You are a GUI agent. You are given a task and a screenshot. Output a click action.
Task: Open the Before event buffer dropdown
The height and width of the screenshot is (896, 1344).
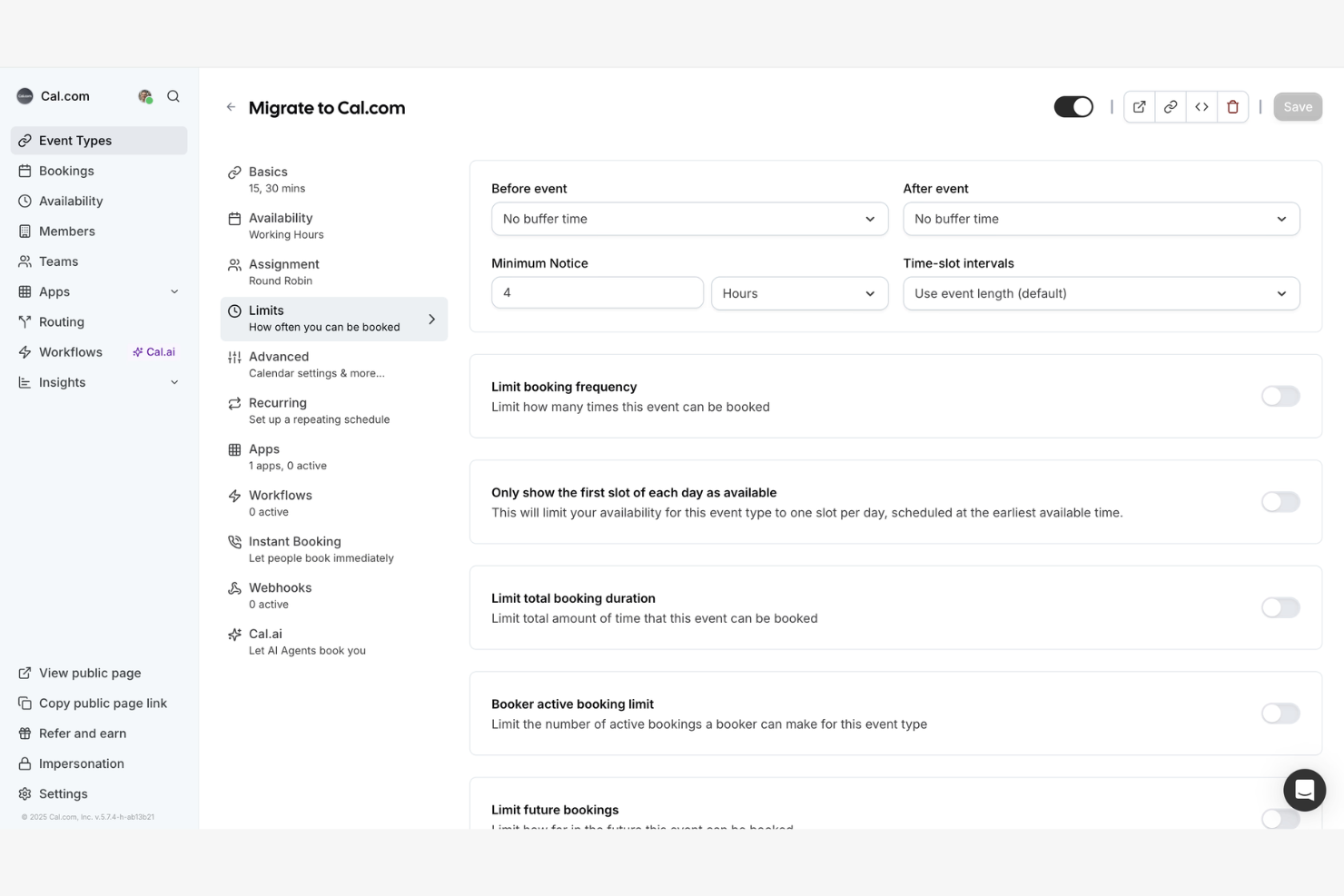click(x=689, y=219)
